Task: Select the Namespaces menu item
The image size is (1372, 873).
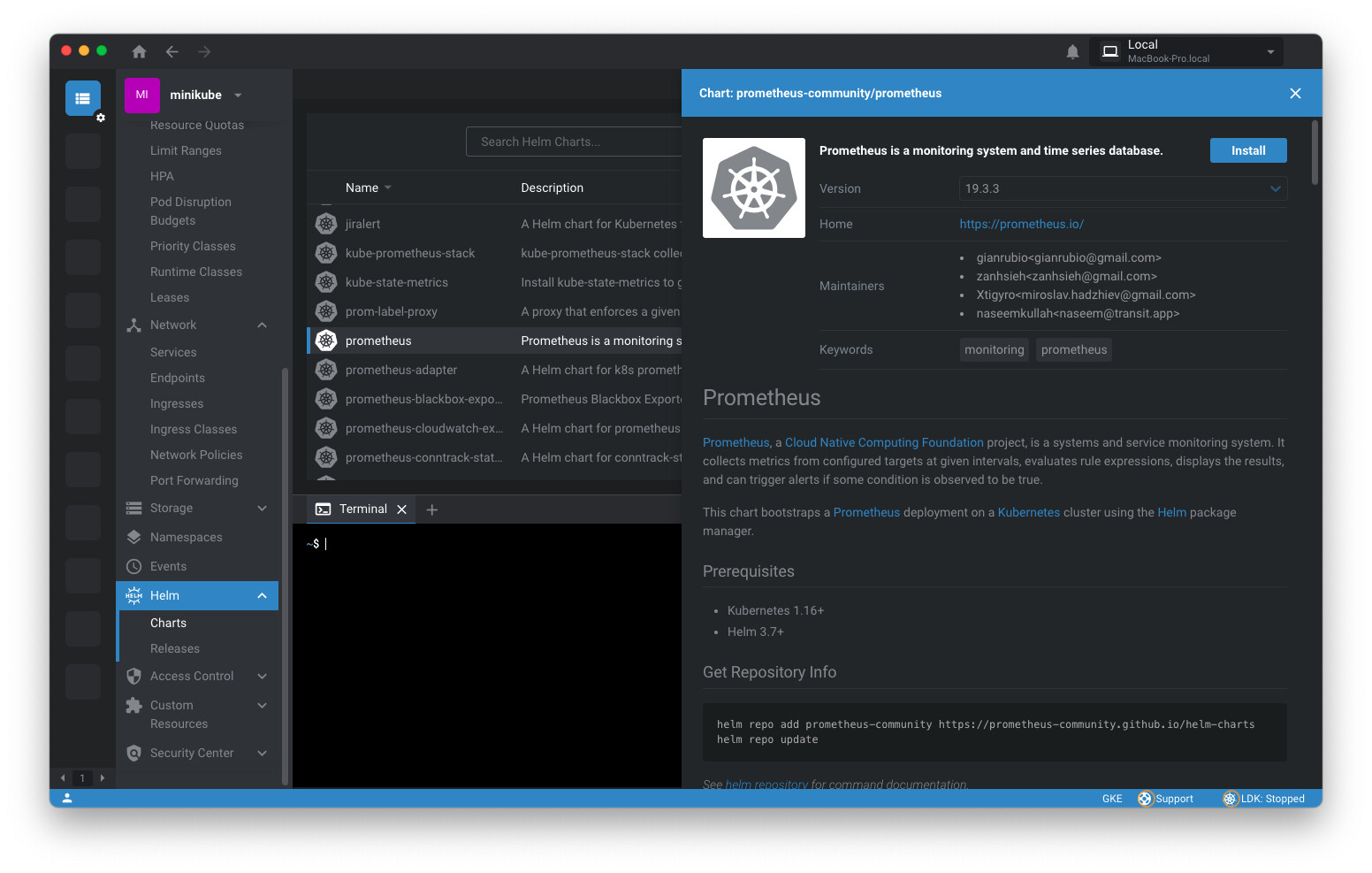Action: 186,537
